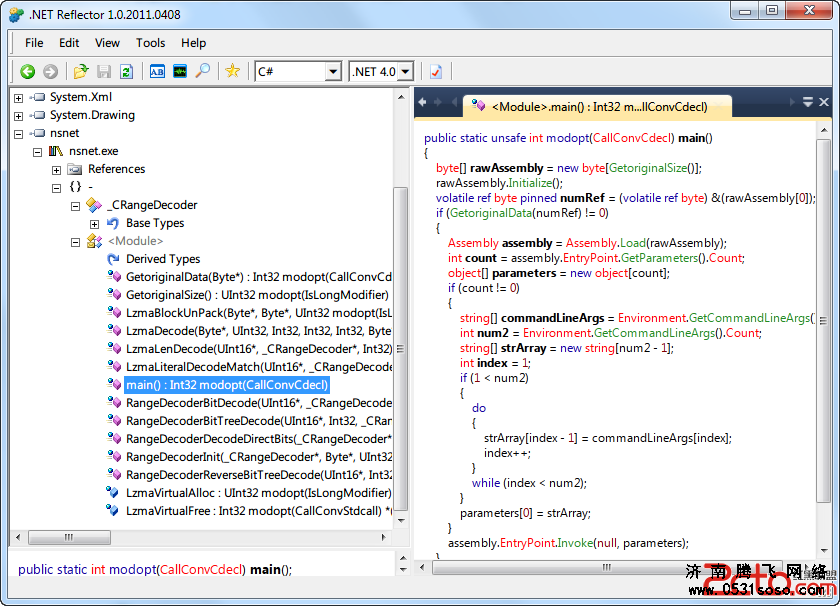Collapse the <Module> node
The width and height of the screenshot is (840, 606).
[76, 242]
